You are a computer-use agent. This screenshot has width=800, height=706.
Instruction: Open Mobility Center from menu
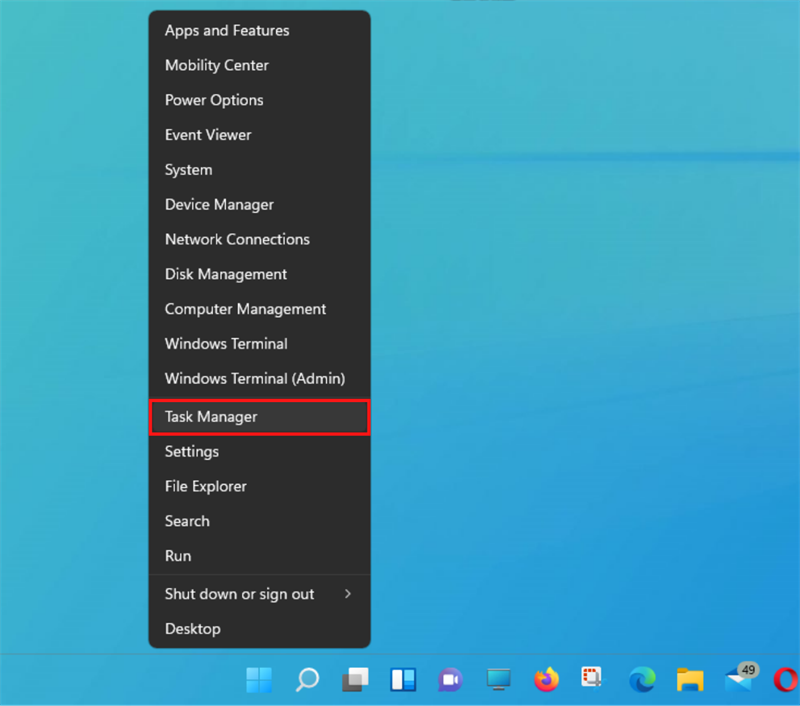pos(259,65)
